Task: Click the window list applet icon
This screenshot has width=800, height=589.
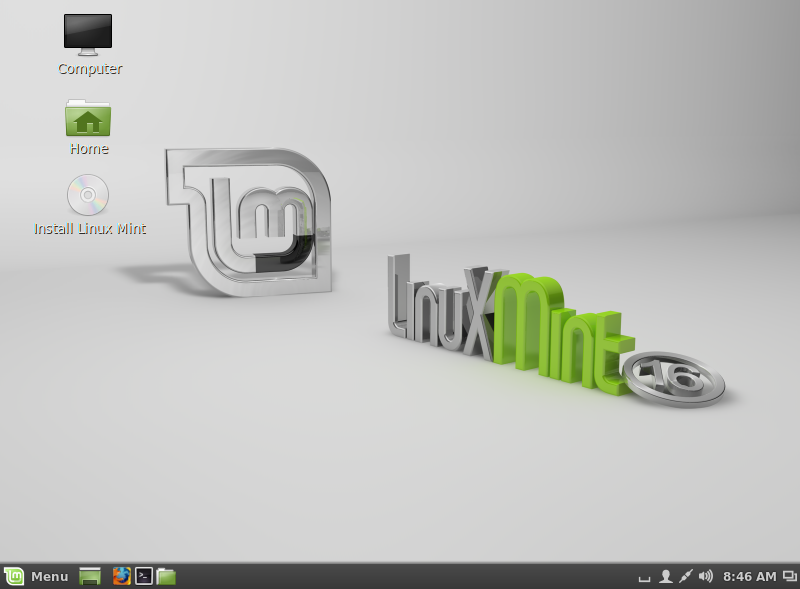Action: pos(789,577)
